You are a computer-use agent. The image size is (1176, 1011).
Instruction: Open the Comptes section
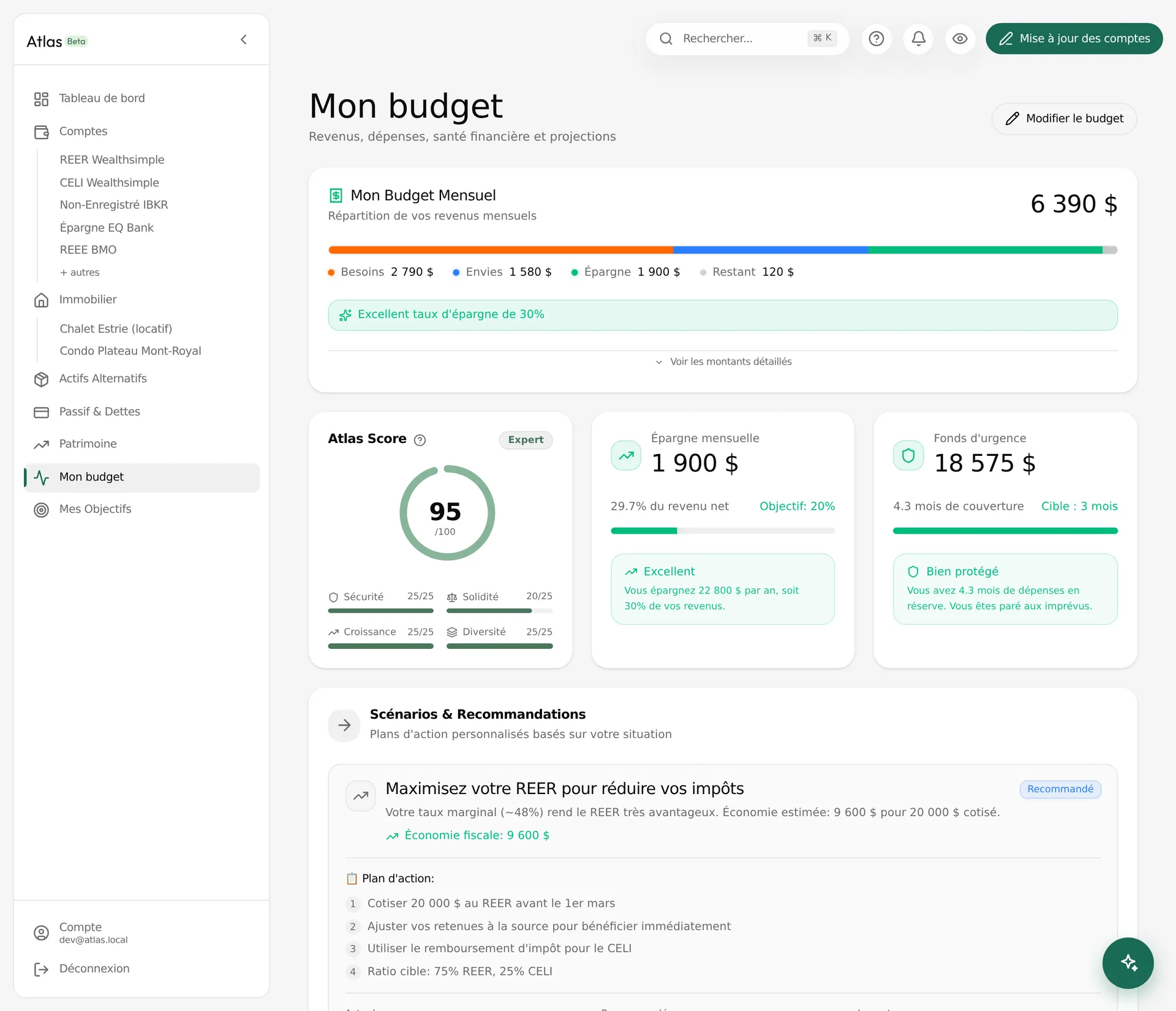coord(142,132)
